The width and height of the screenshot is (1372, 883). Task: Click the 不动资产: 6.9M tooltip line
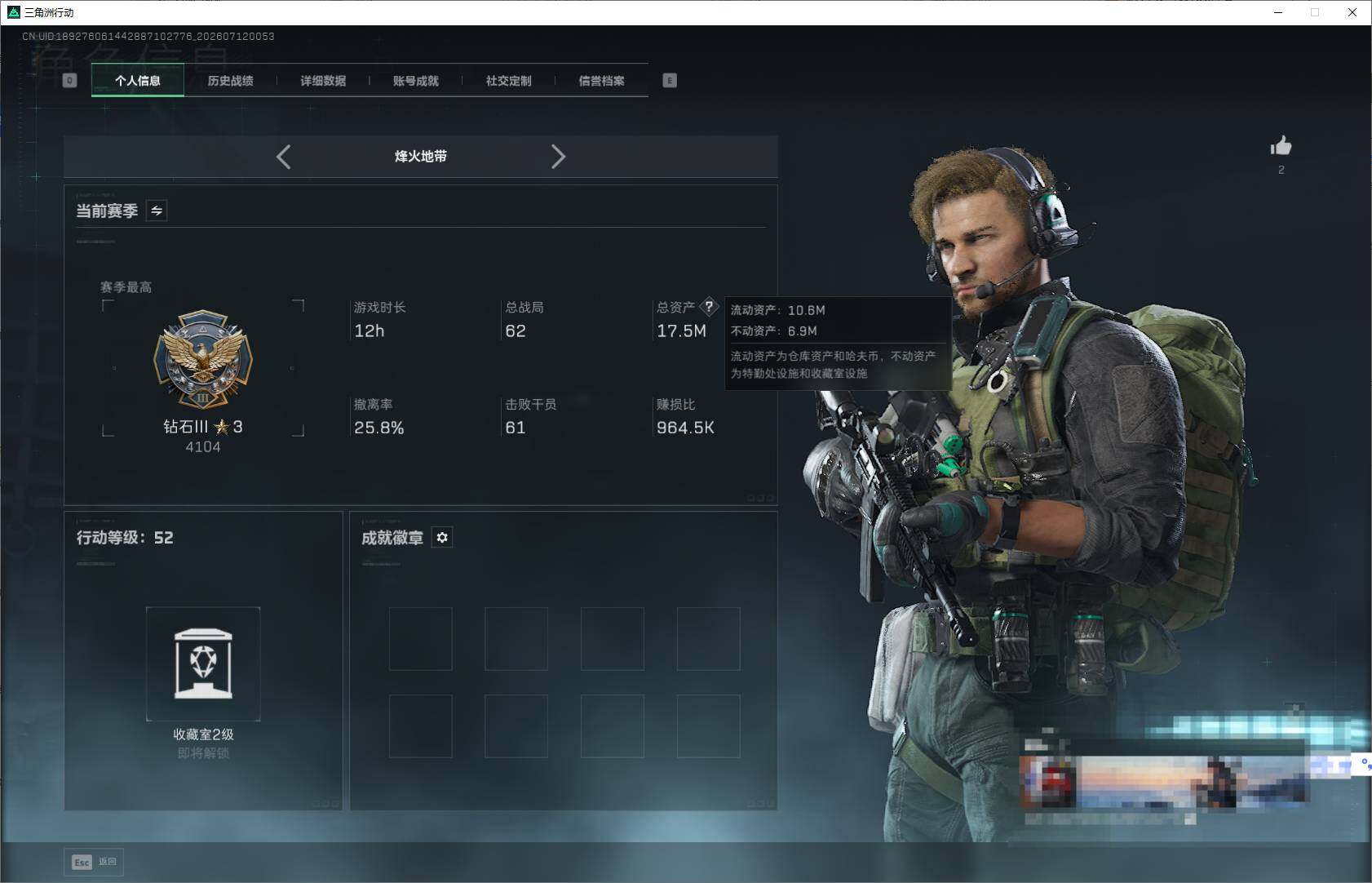773,331
